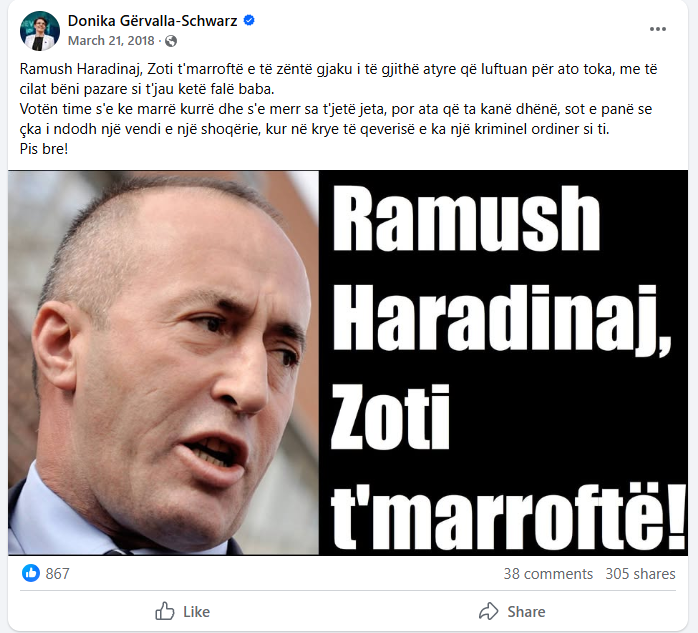Click the post text beginning 'Ramush Haradinaj'
Image resolution: width=698 pixels, height=633 pixels.
[x=338, y=79]
